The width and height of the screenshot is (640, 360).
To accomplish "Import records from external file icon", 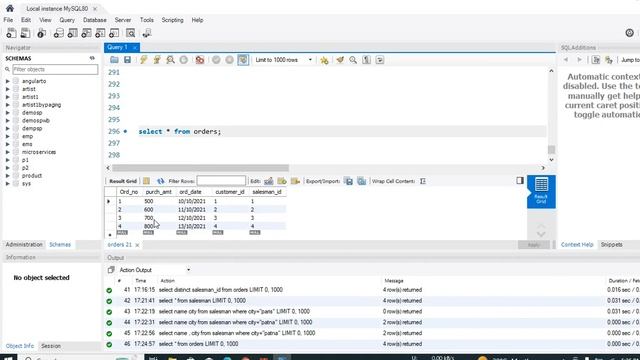I will [362, 181].
